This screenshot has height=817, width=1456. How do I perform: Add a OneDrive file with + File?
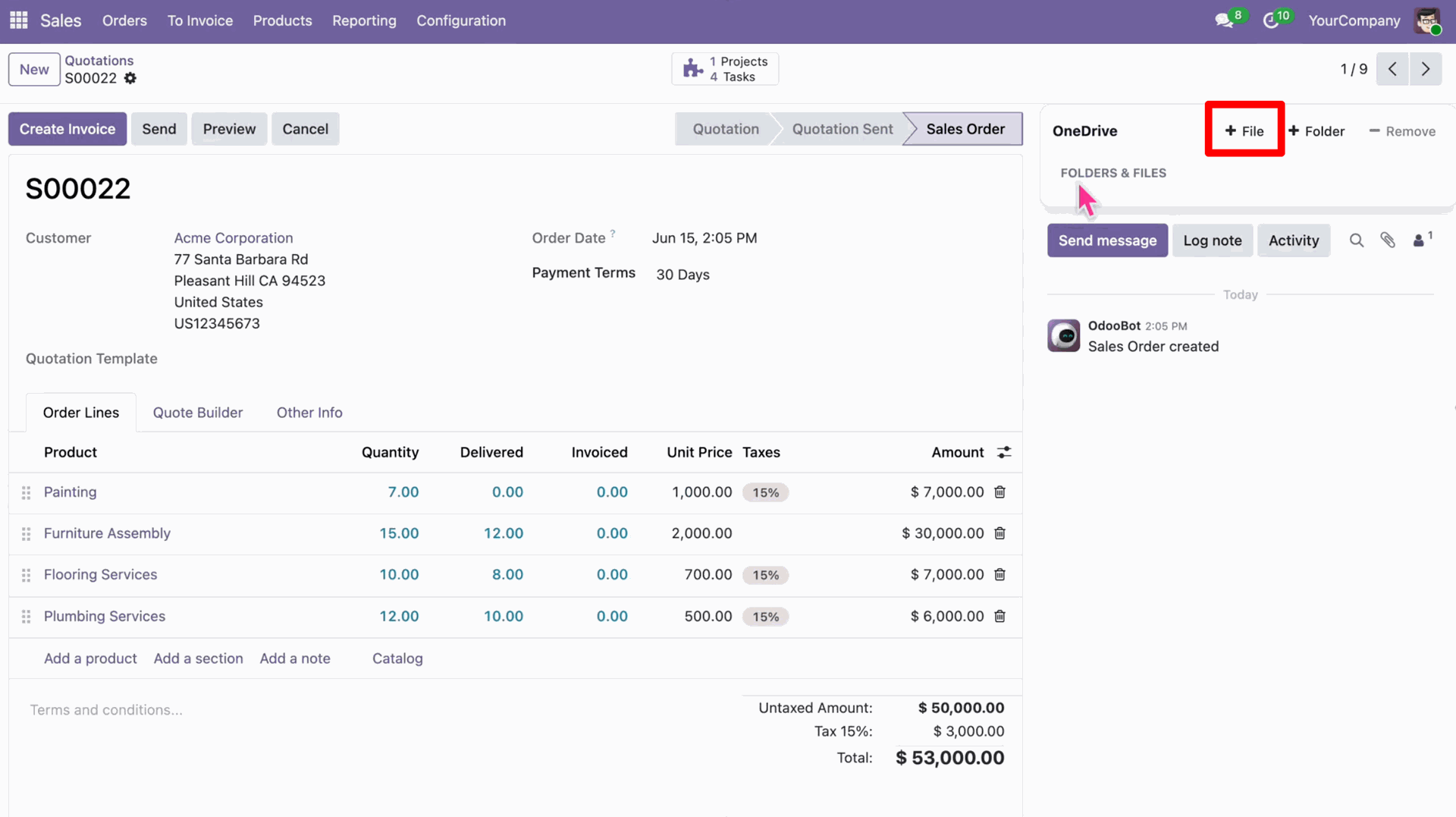click(1244, 131)
